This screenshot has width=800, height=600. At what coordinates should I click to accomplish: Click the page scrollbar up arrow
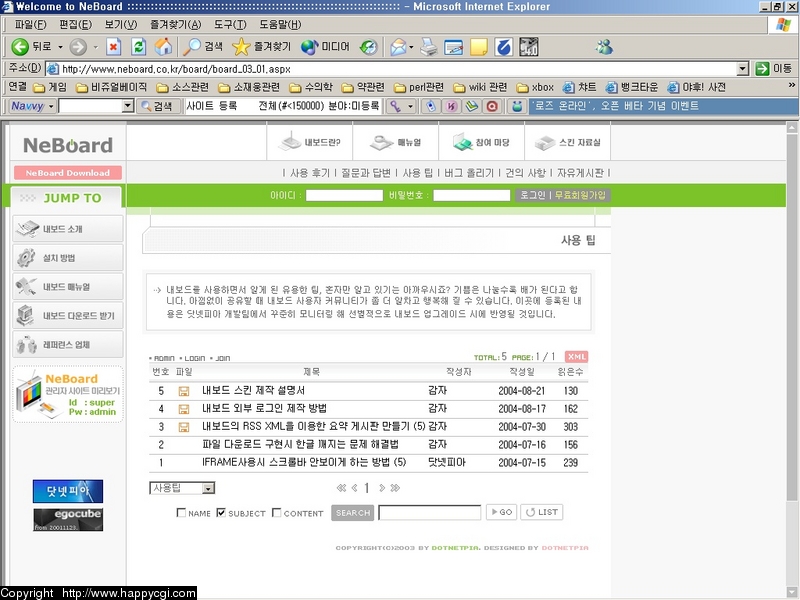pyautogui.click(x=791, y=128)
